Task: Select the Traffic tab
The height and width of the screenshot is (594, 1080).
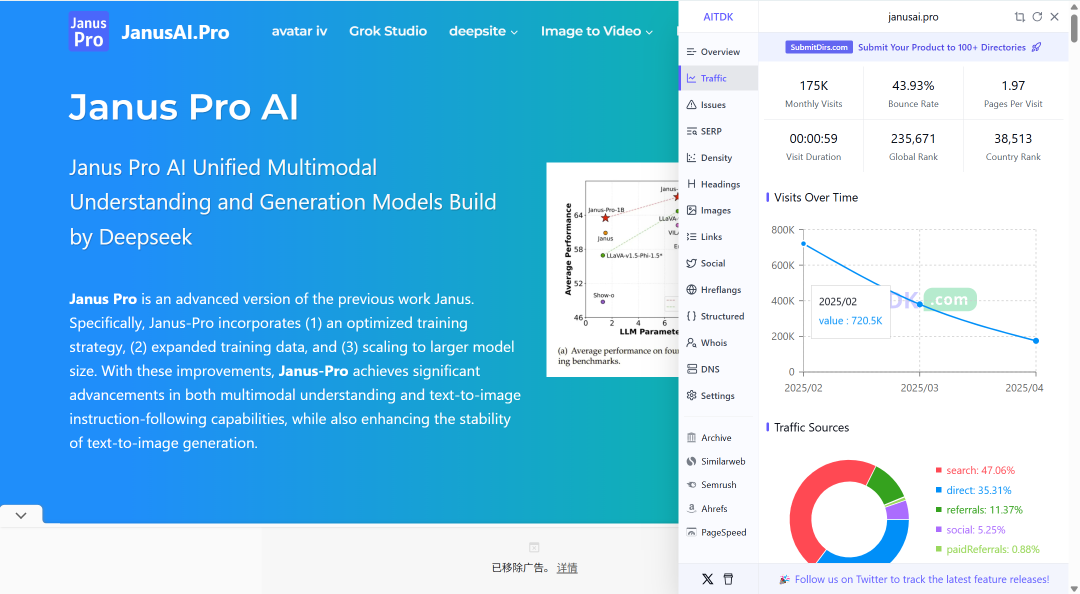Action: pos(718,78)
